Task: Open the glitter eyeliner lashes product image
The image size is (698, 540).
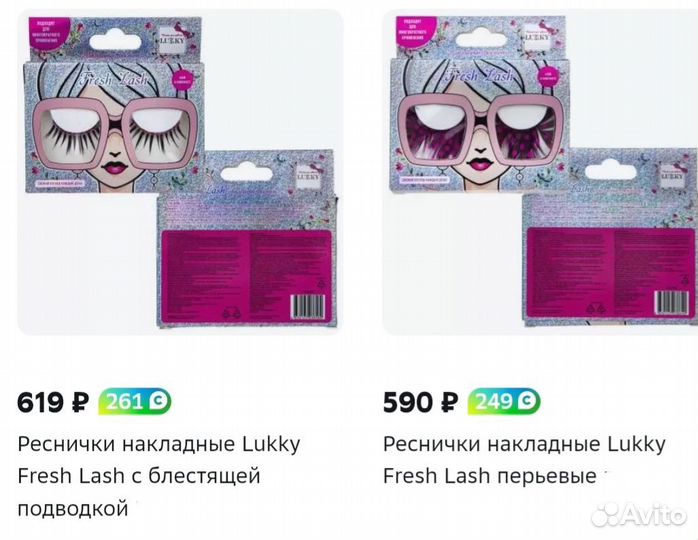Action: pyautogui.click(x=180, y=172)
